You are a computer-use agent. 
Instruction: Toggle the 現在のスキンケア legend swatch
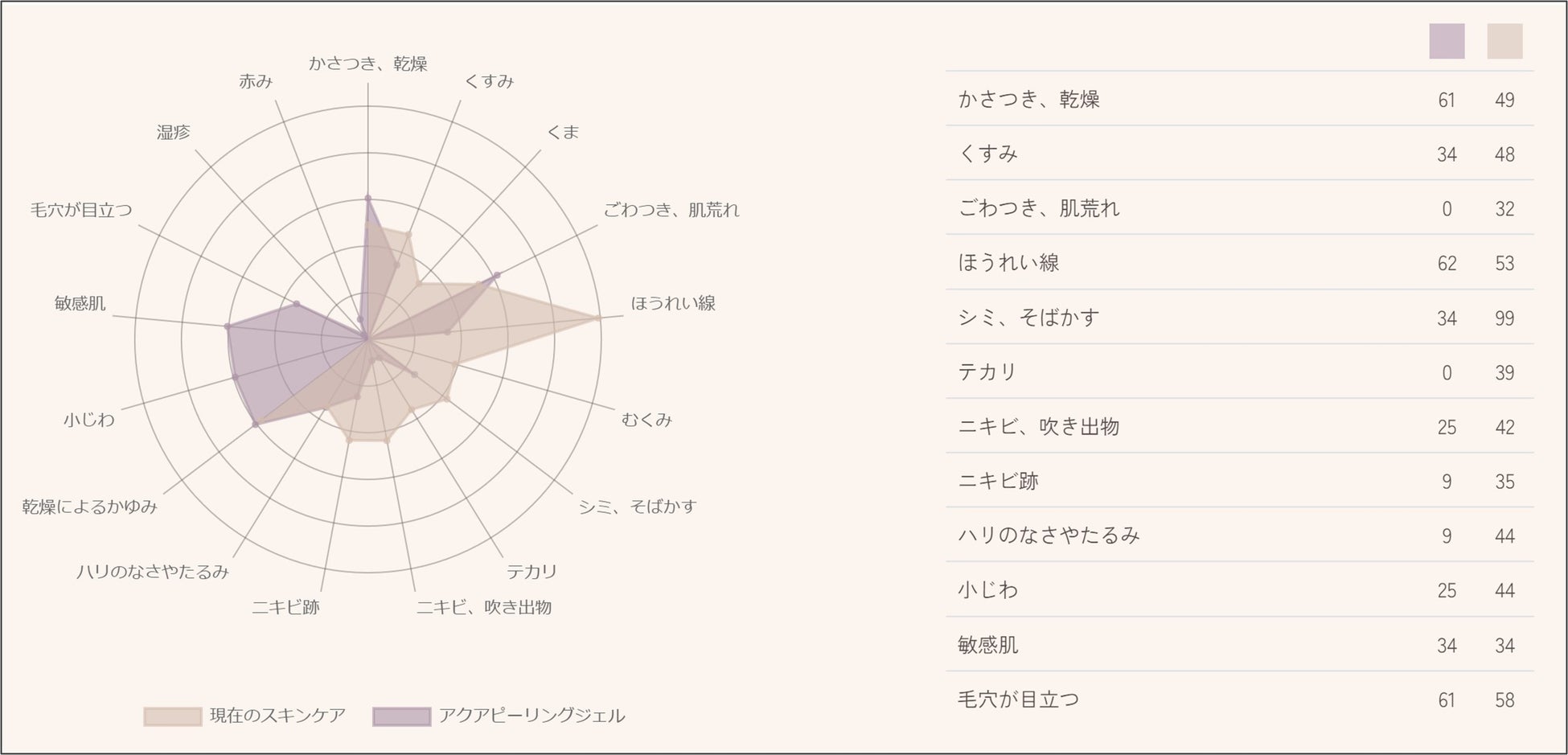(172, 716)
